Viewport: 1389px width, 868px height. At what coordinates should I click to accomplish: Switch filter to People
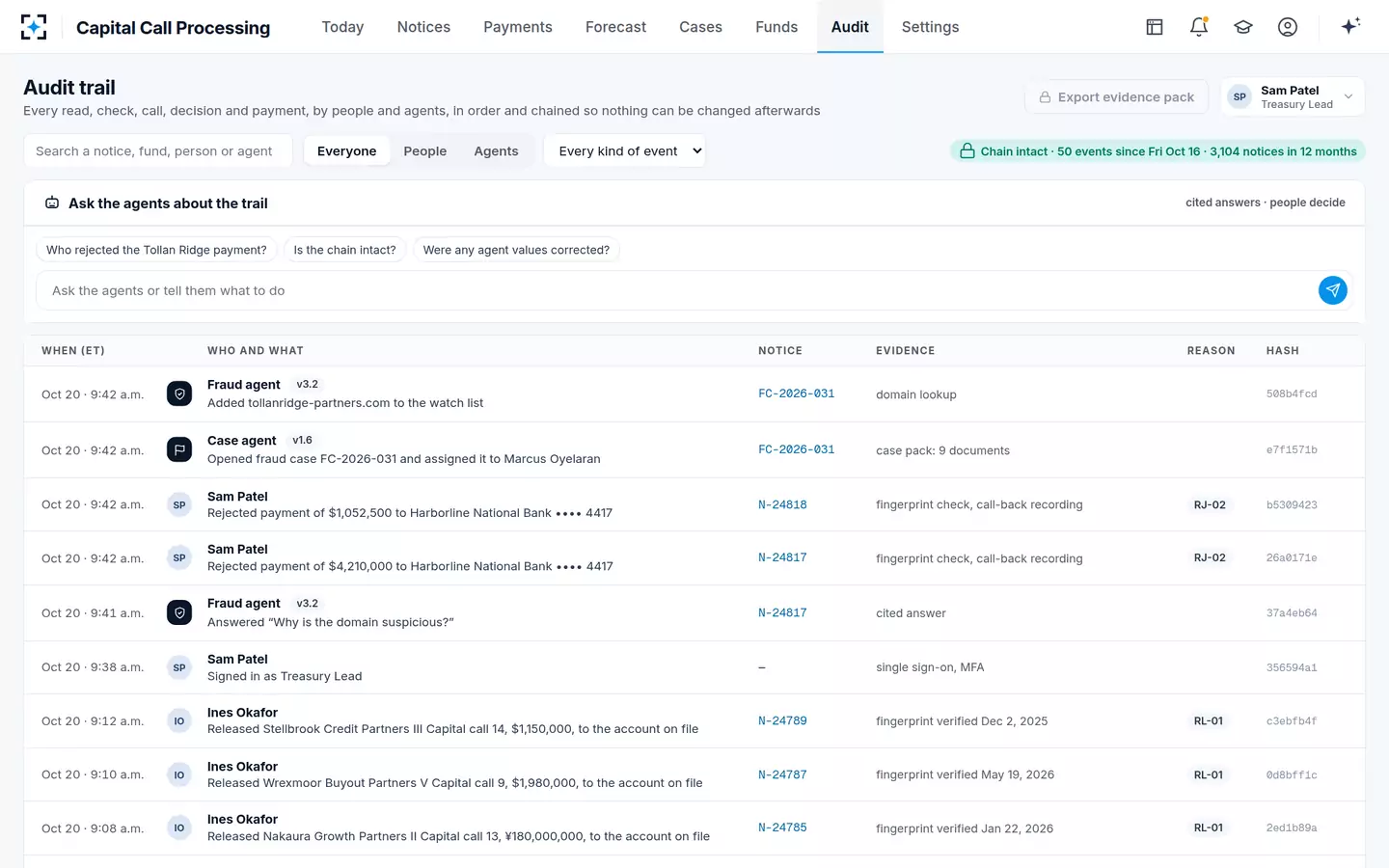[425, 151]
